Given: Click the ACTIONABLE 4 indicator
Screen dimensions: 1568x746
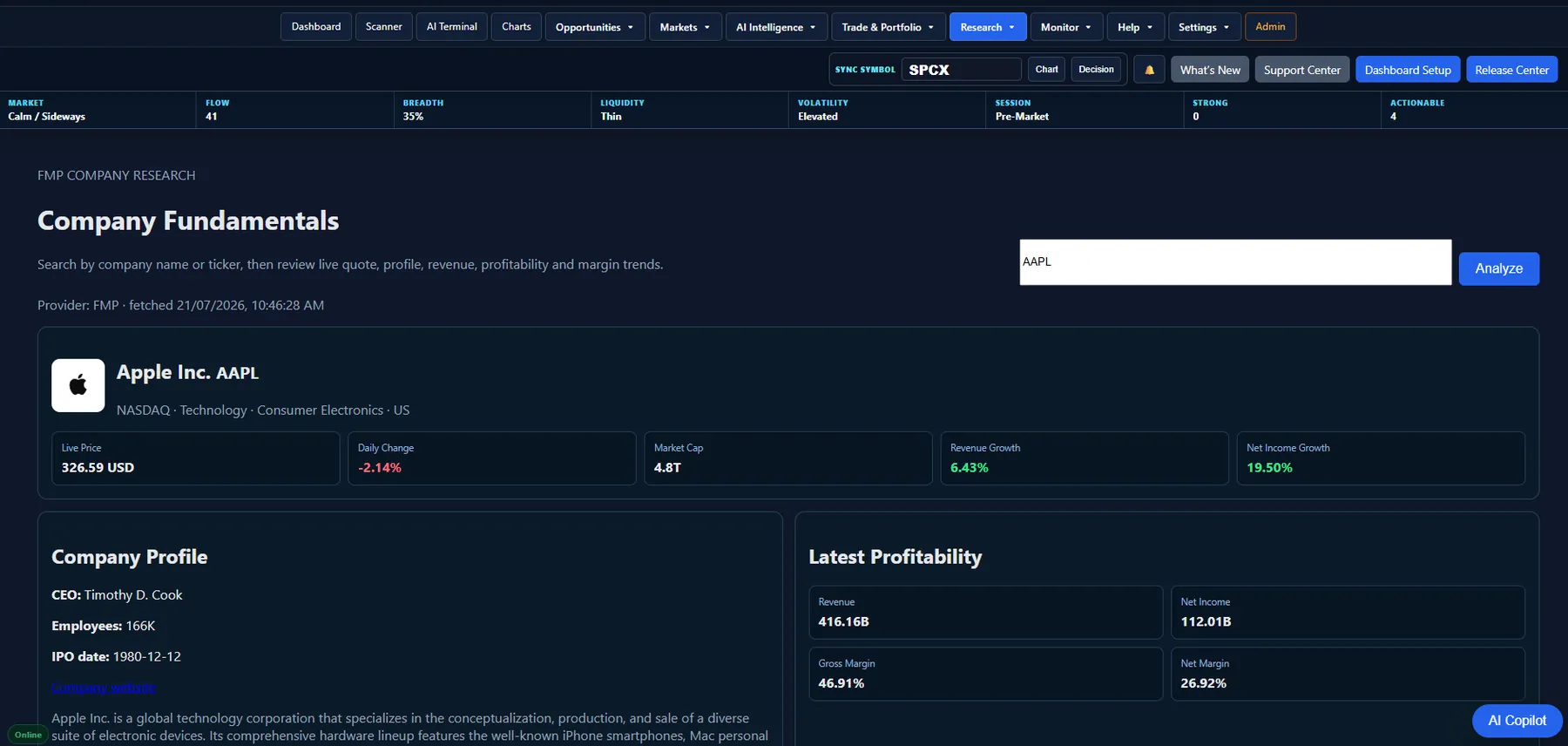Looking at the screenshot, I should pyautogui.click(x=1474, y=110).
